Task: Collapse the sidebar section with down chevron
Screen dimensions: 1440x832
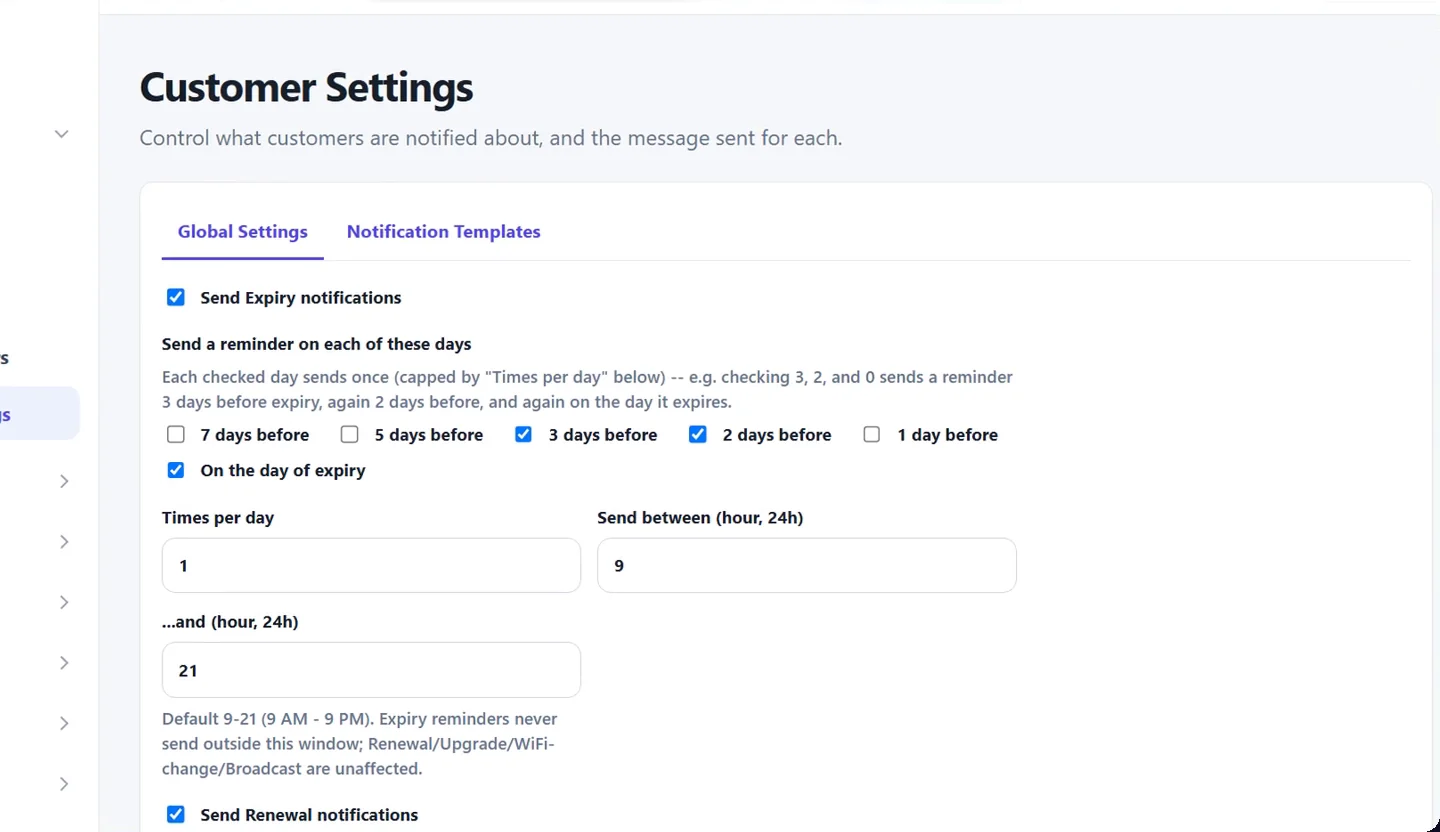Action: (x=61, y=133)
